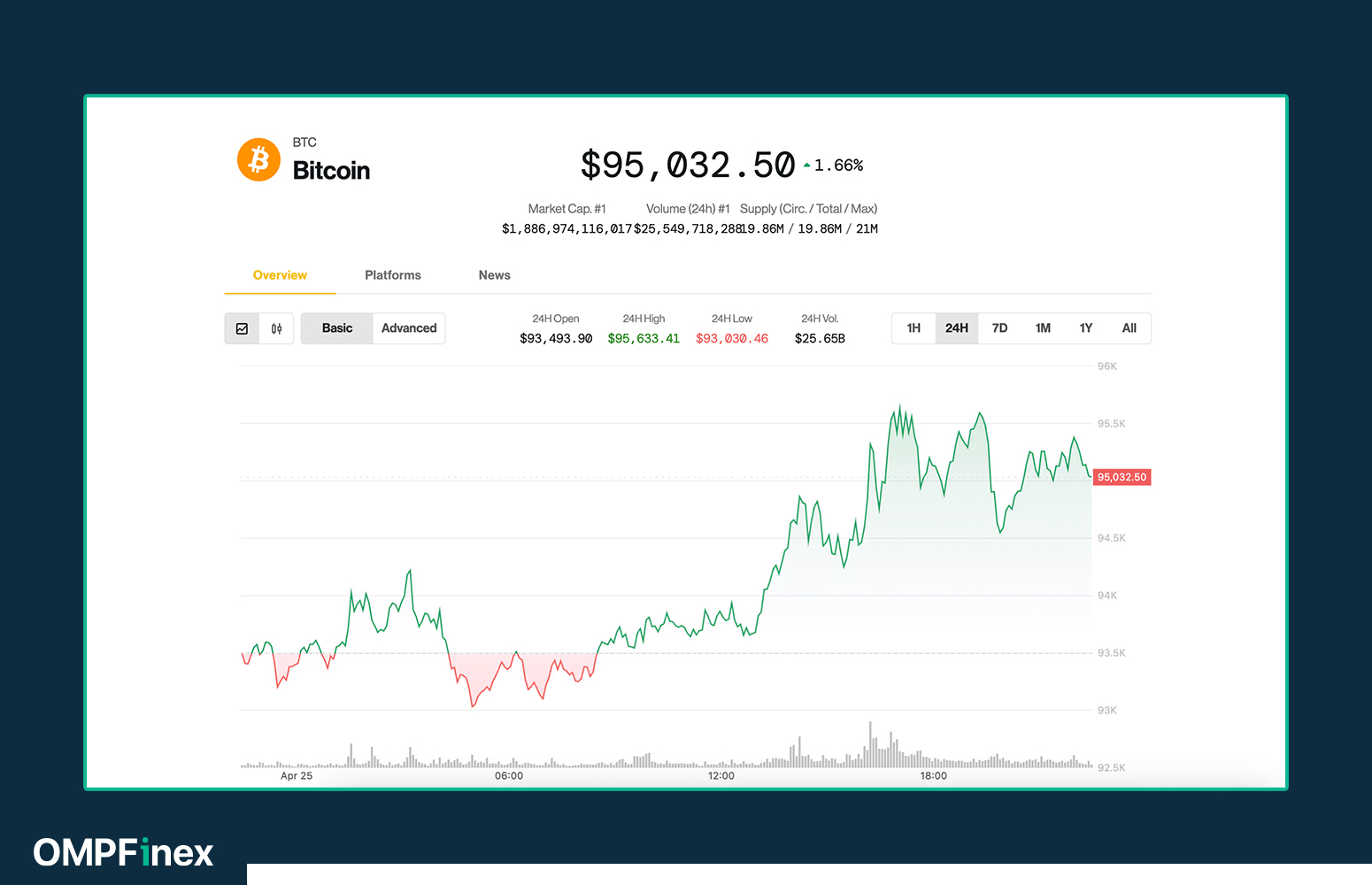Toggle Advanced chart mode
This screenshot has height=885, width=1372.
[408, 327]
